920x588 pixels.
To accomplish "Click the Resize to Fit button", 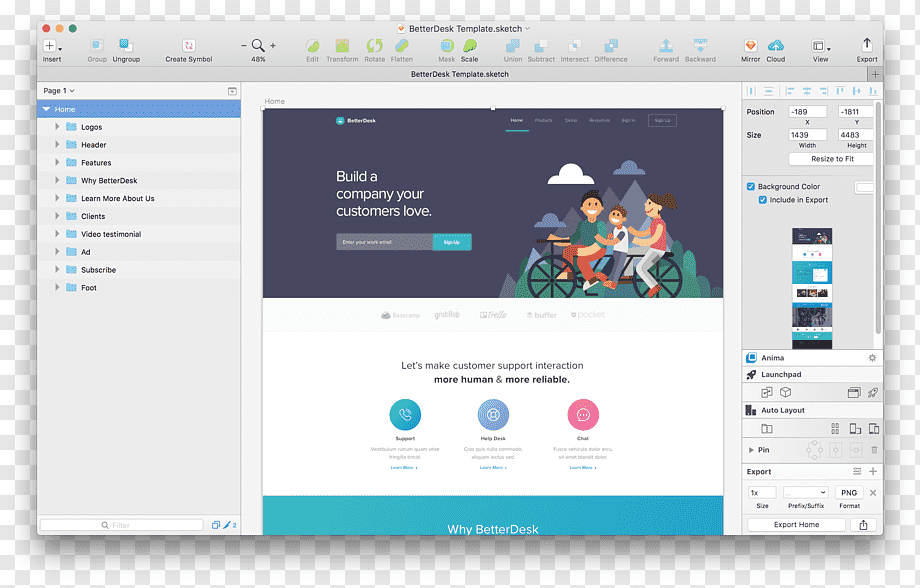I will [832, 159].
